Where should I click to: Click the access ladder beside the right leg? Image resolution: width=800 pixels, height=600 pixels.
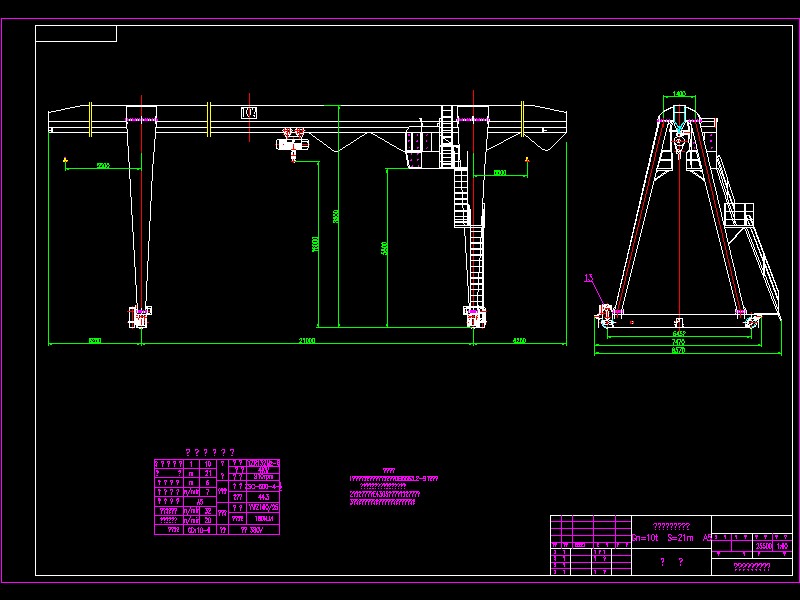coord(462,200)
